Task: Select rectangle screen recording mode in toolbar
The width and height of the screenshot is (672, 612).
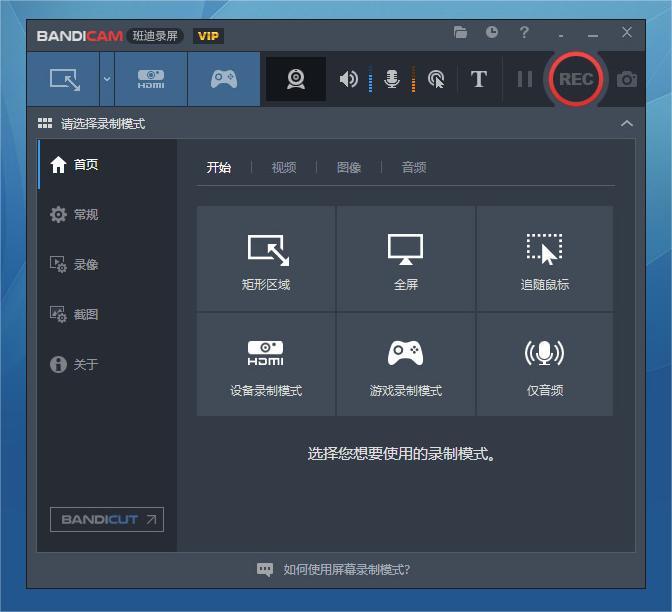Action: point(63,79)
